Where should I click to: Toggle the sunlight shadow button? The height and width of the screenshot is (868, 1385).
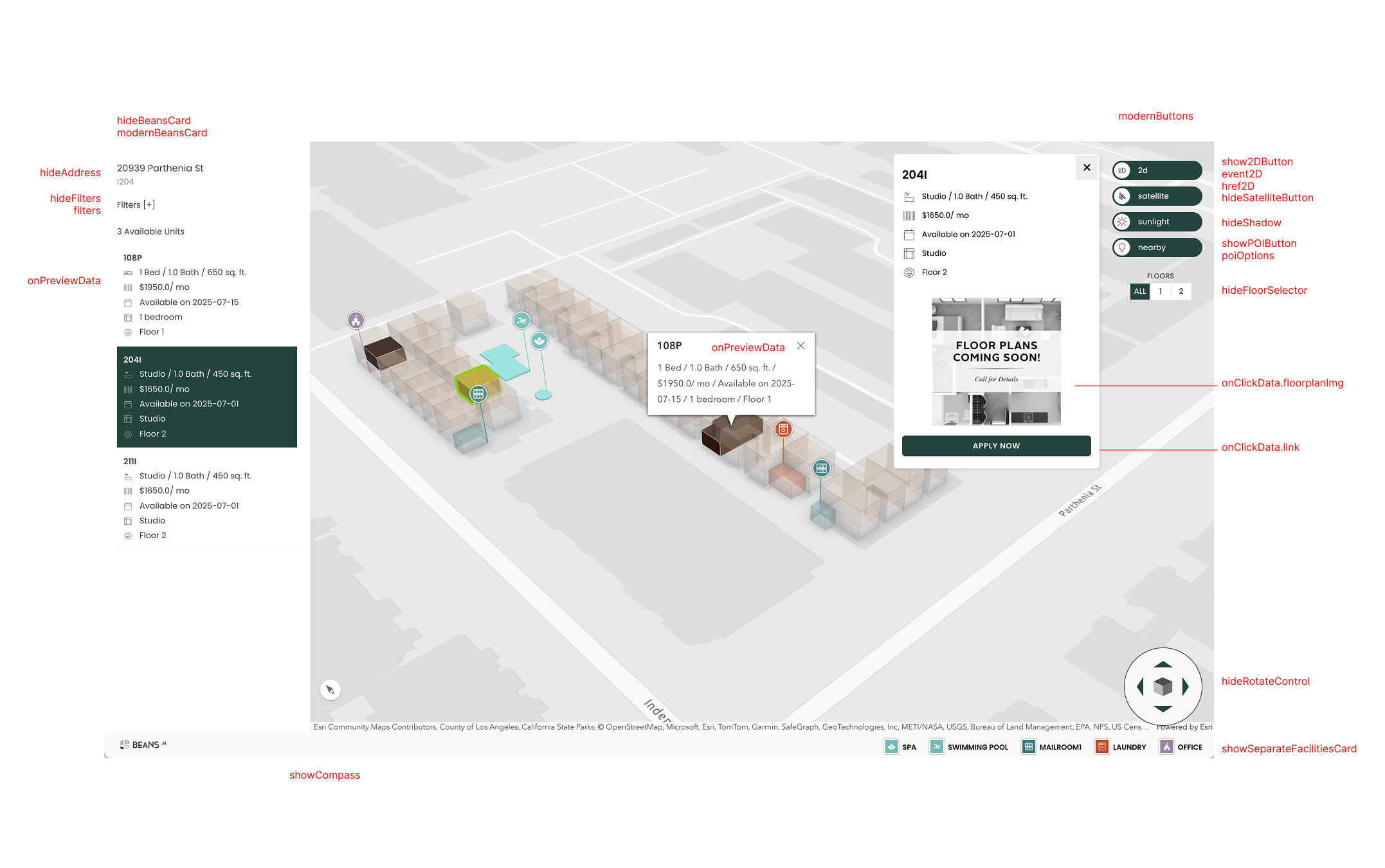1157,222
